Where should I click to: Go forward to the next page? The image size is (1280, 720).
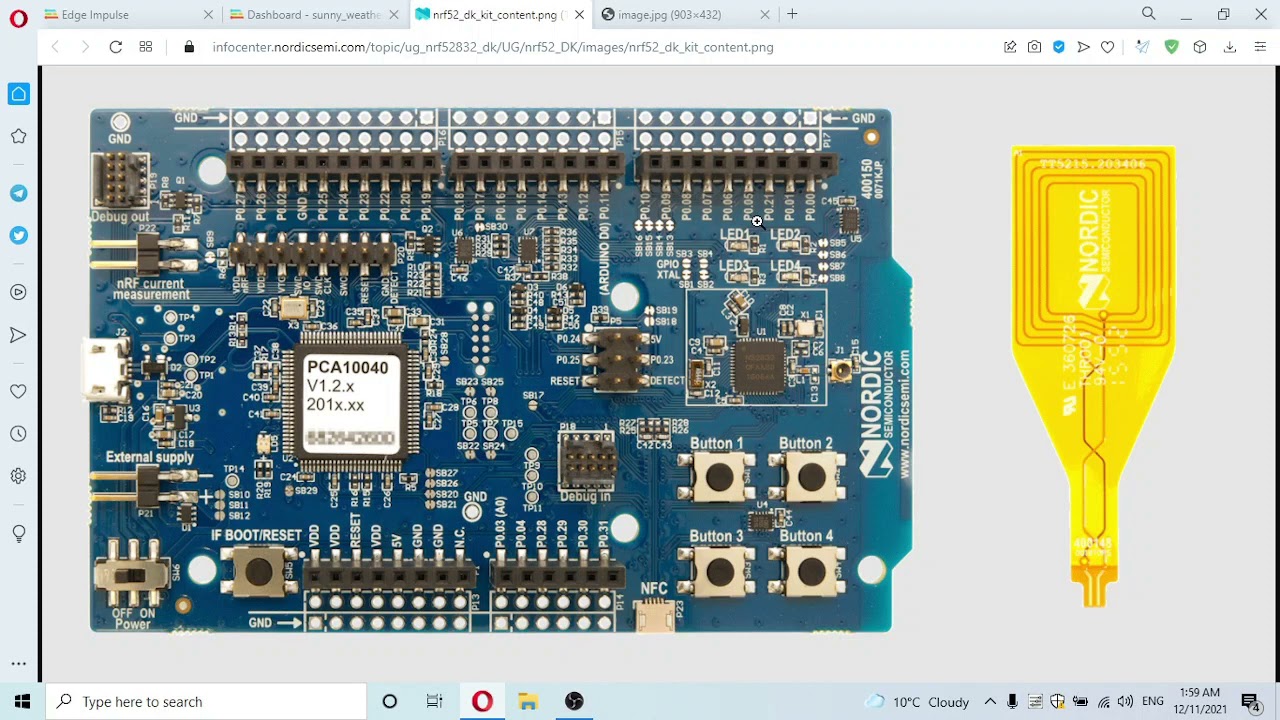85,47
